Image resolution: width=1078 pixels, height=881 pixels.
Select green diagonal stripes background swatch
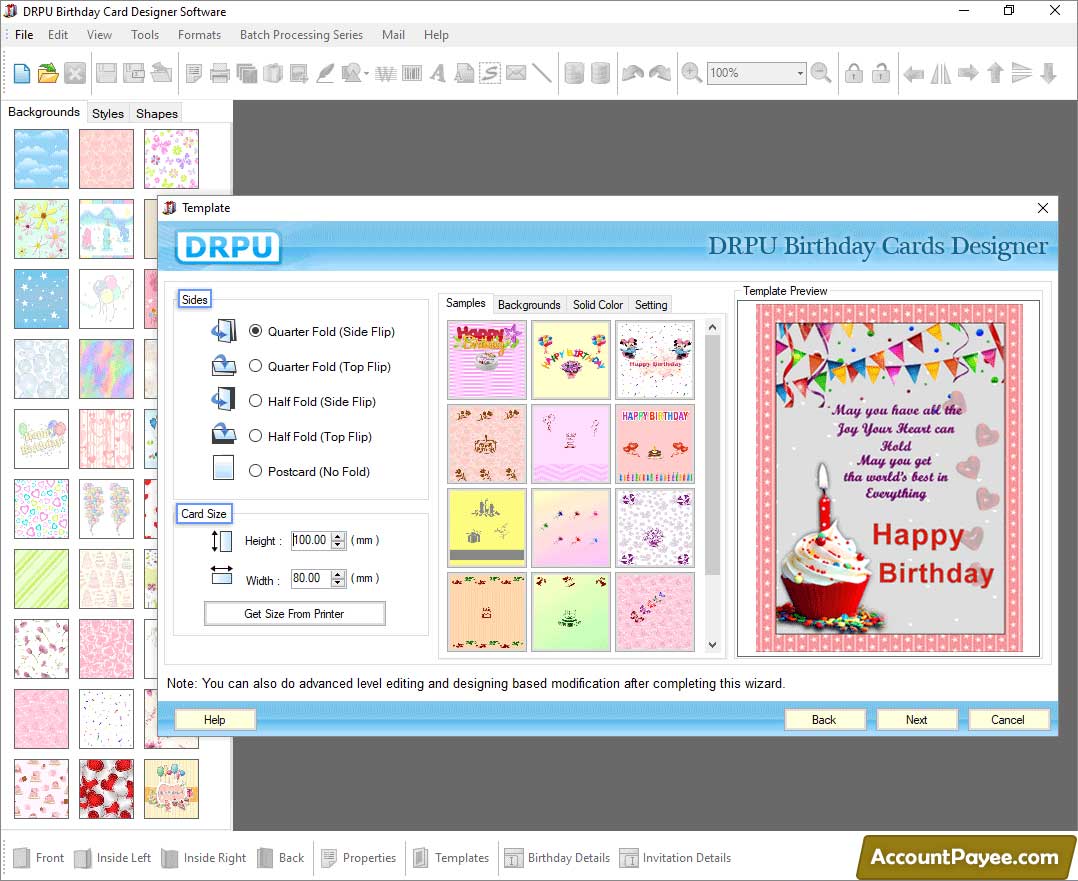click(x=41, y=578)
